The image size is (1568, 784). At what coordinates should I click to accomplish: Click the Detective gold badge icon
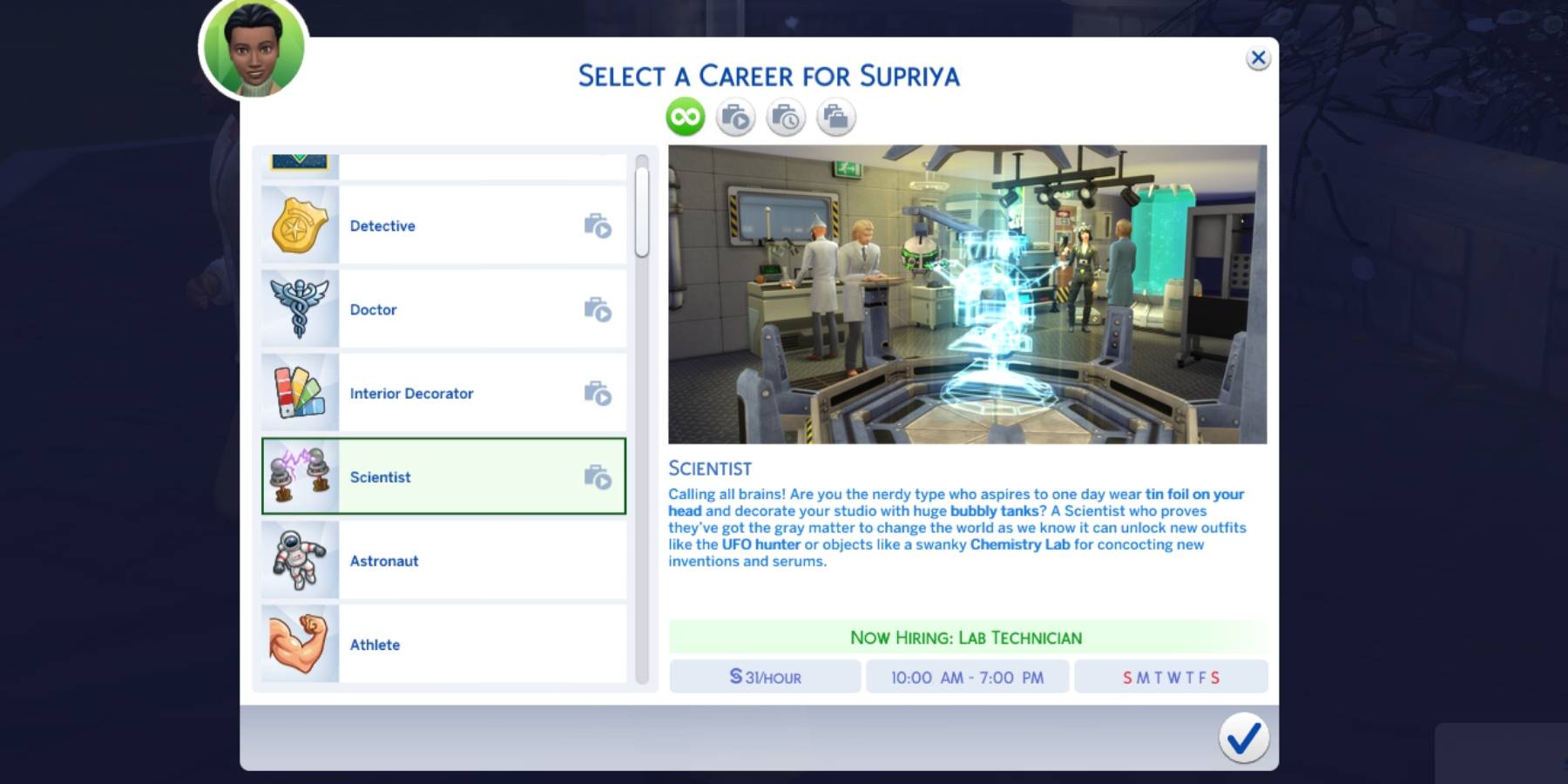pyautogui.click(x=300, y=226)
